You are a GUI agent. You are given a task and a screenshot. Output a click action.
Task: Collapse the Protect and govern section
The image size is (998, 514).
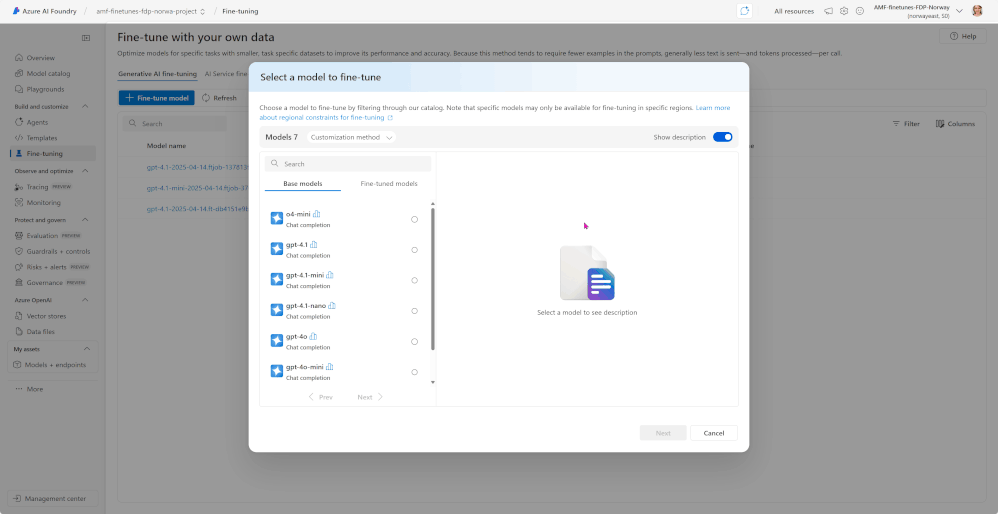tap(85, 219)
